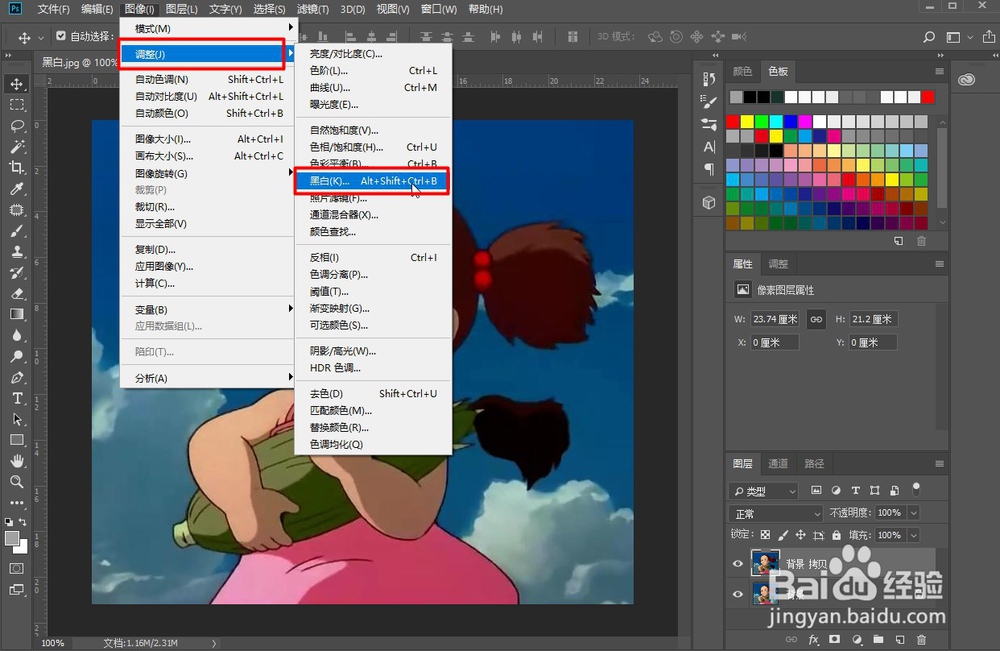Viewport: 1000px width, 651px height.
Task: Select the Pen tool
Action: click(17, 377)
